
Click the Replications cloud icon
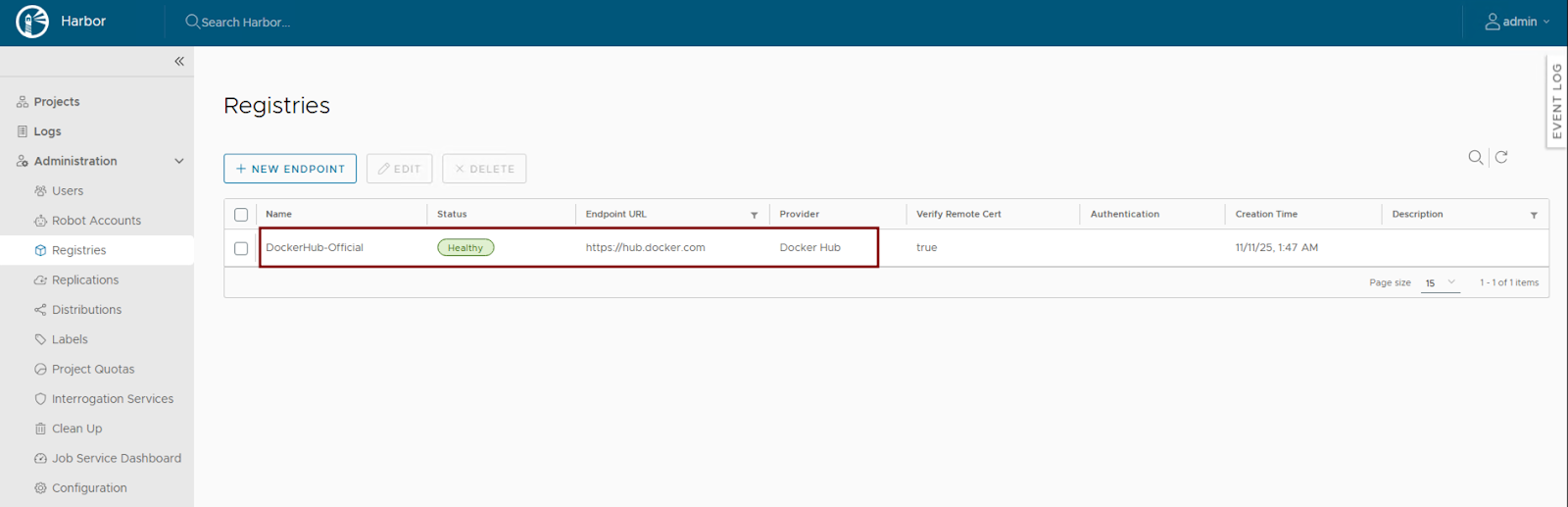[40, 280]
